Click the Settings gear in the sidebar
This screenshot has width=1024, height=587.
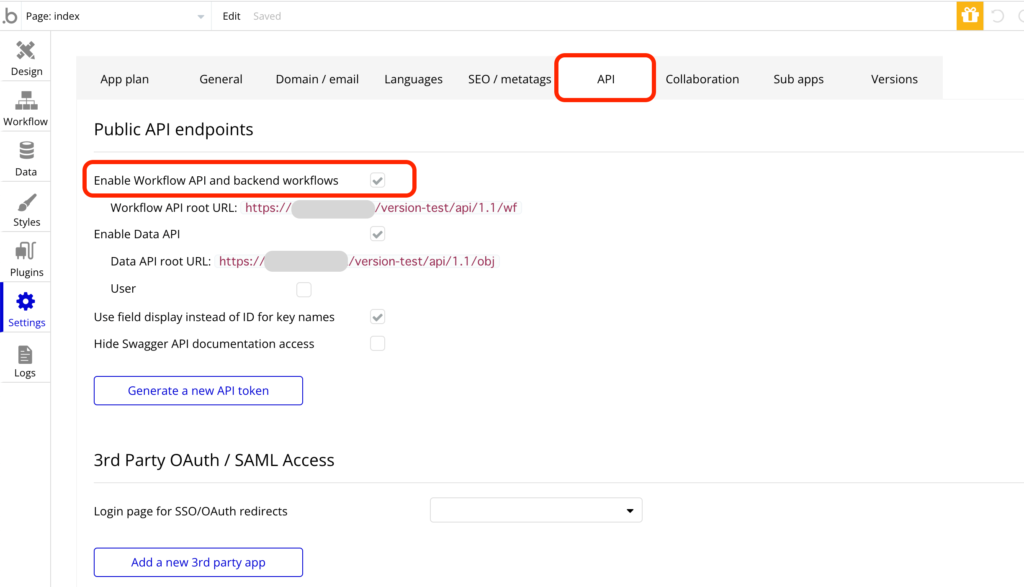[26, 308]
